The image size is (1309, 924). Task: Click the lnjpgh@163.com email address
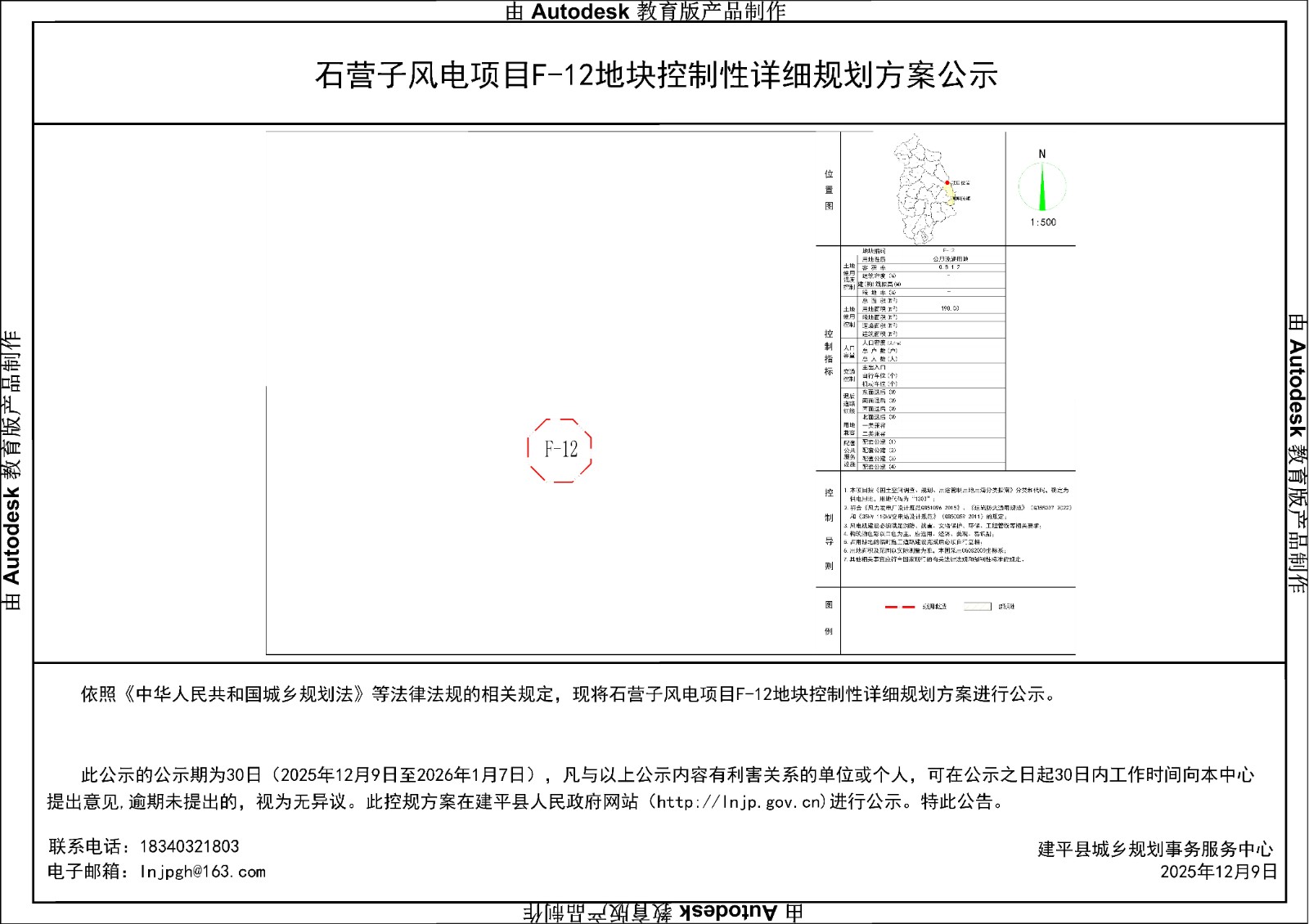pos(203,872)
